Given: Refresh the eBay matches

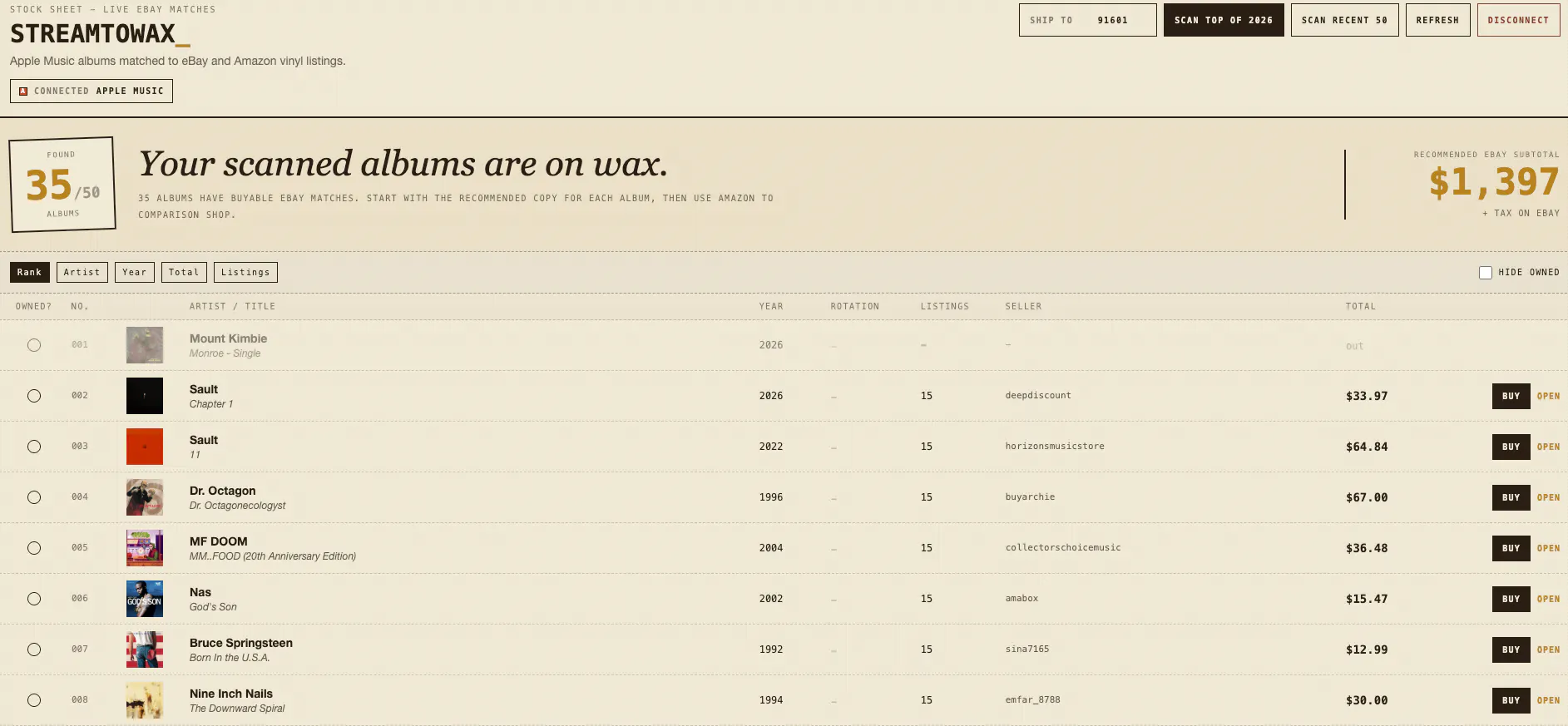Looking at the screenshot, I should pos(1438,20).
